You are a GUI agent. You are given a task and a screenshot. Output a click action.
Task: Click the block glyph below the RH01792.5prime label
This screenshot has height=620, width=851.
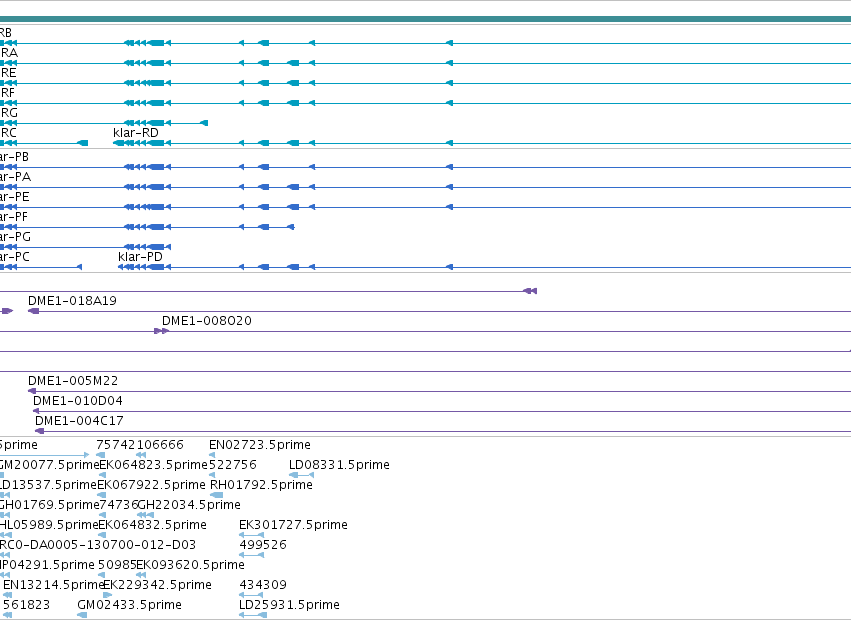[217, 495]
